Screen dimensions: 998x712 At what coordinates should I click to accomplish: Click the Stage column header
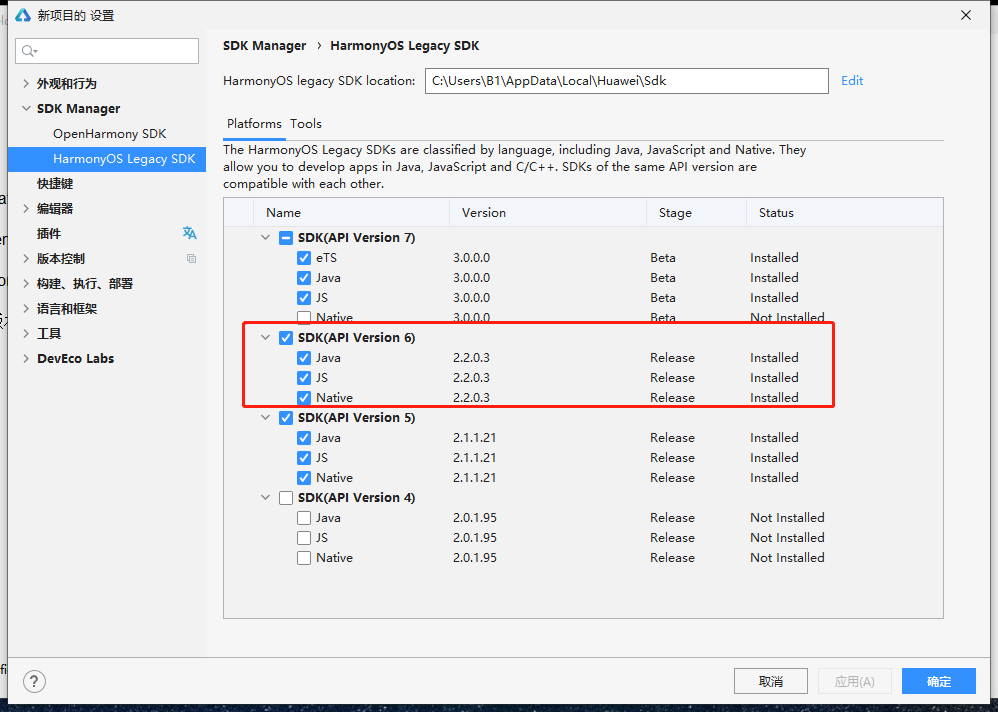tap(696, 213)
